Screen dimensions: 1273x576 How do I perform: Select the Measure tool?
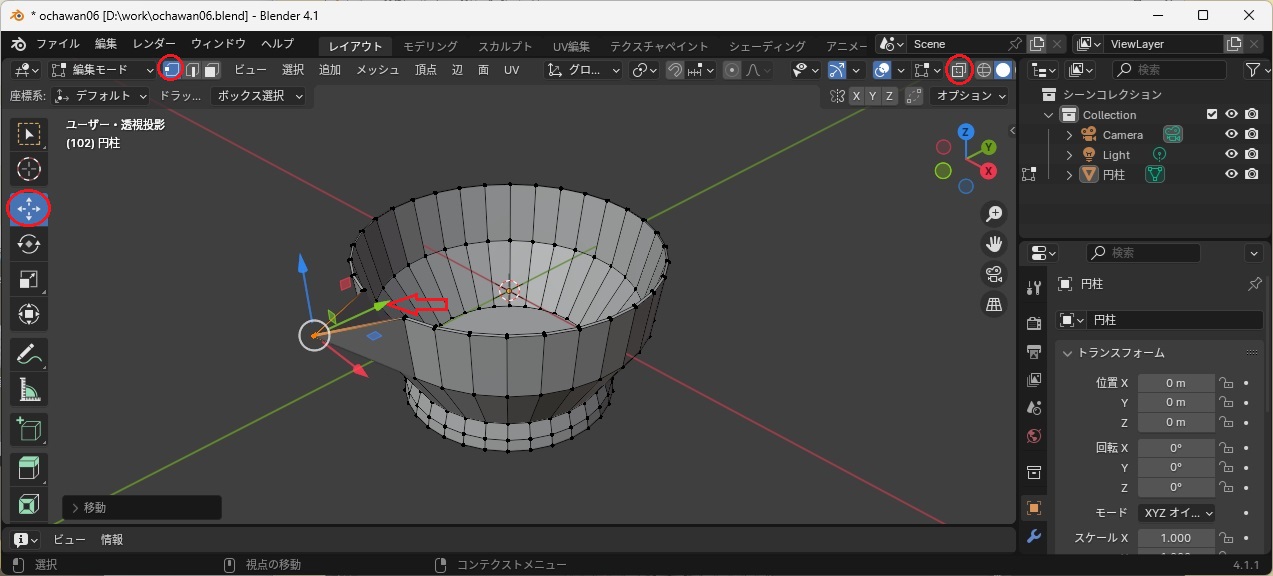(x=29, y=390)
